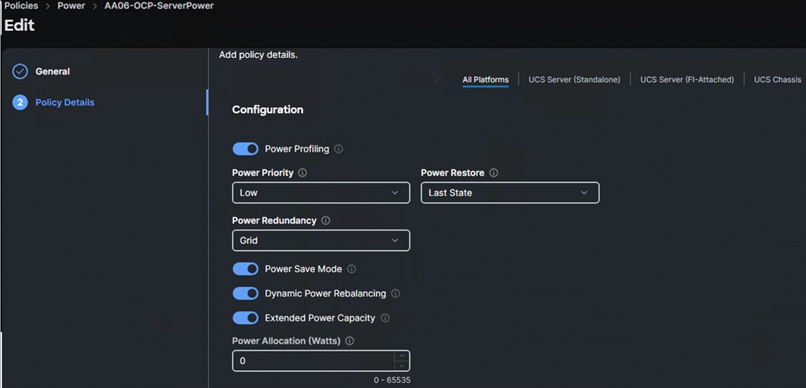Click the General step checkmark icon
The width and height of the screenshot is (806, 388).
point(20,71)
